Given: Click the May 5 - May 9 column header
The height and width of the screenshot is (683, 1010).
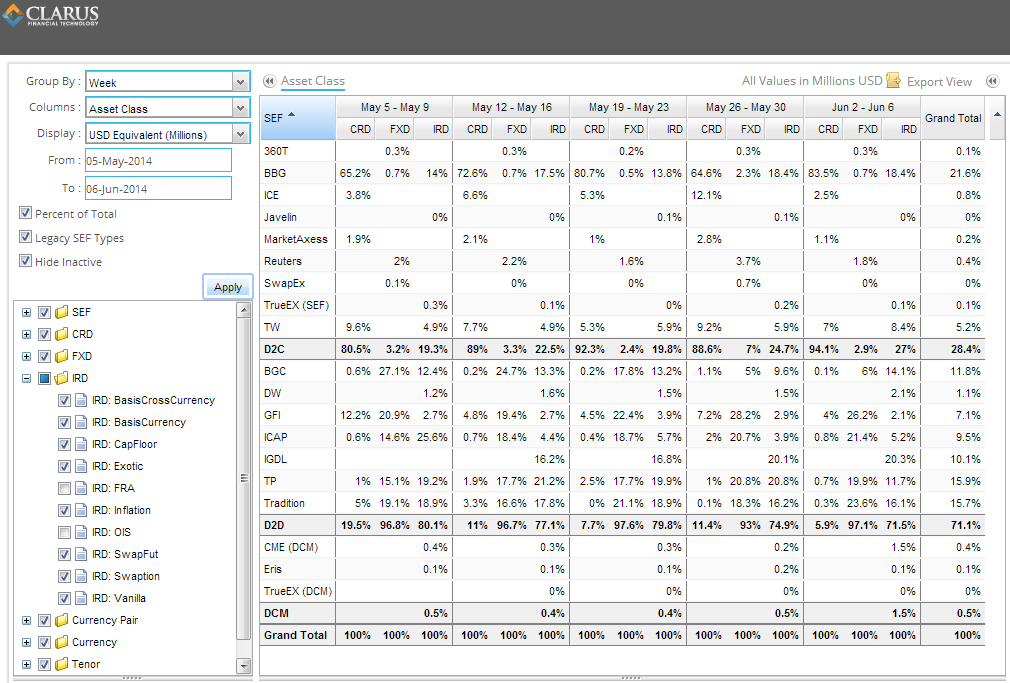Looking at the screenshot, I should coord(394,107).
